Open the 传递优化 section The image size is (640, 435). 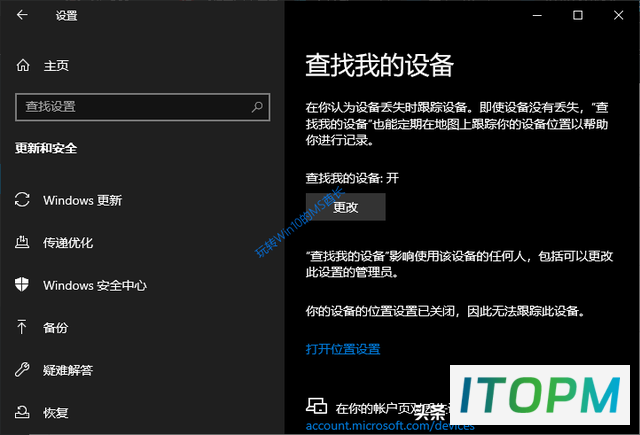(x=68, y=243)
